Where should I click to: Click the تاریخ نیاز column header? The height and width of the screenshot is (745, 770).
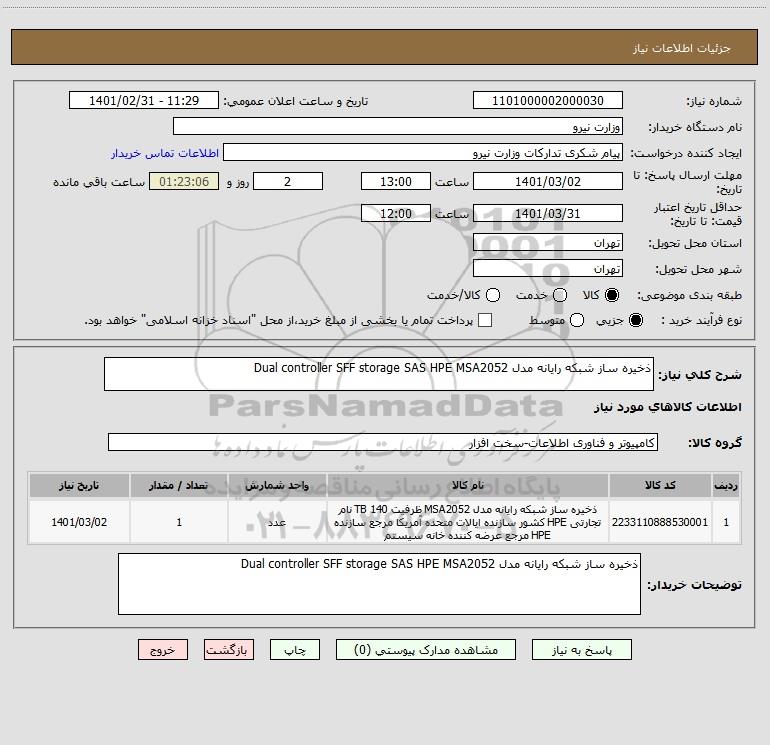(x=79, y=485)
